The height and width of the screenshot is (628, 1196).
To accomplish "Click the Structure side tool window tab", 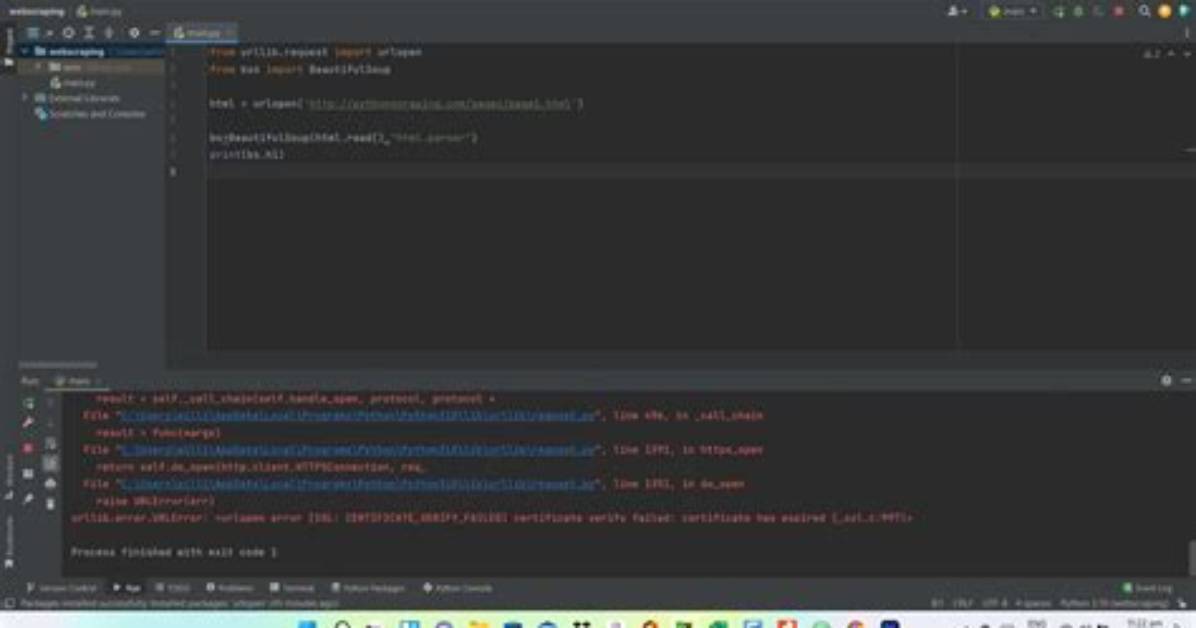I will [x=8, y=477].
